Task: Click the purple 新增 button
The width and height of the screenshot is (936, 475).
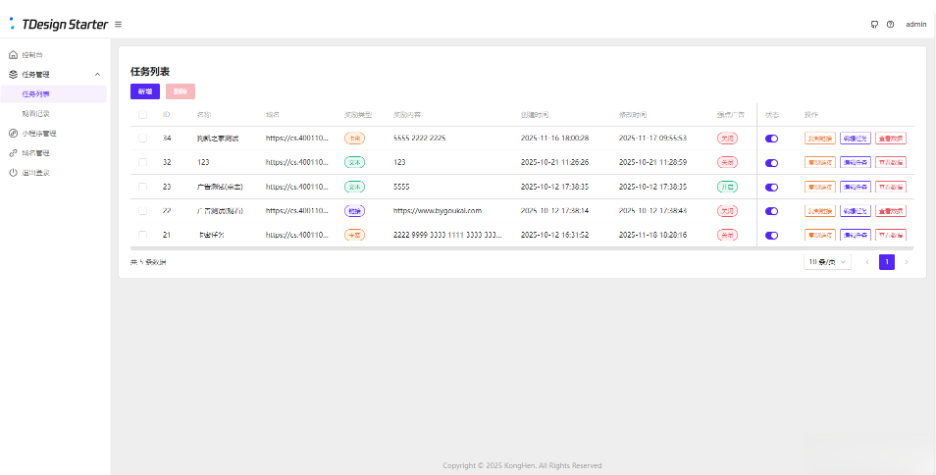Action: pyautogui.click(x=145, y=91)
